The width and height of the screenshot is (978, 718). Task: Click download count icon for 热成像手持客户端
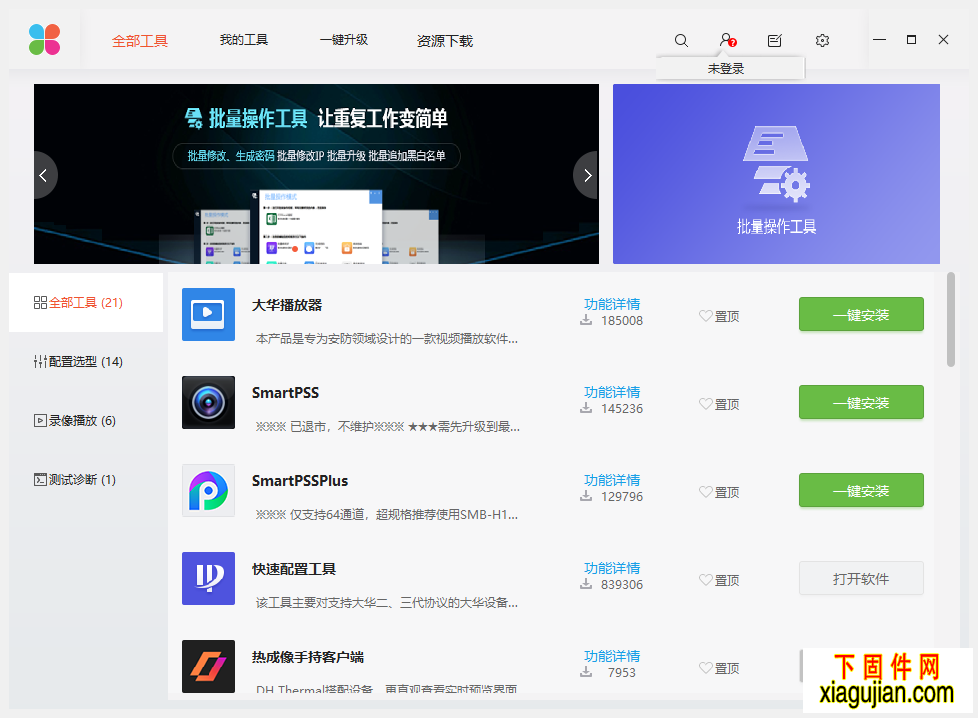pyautogui.click(x=586, y=672)
